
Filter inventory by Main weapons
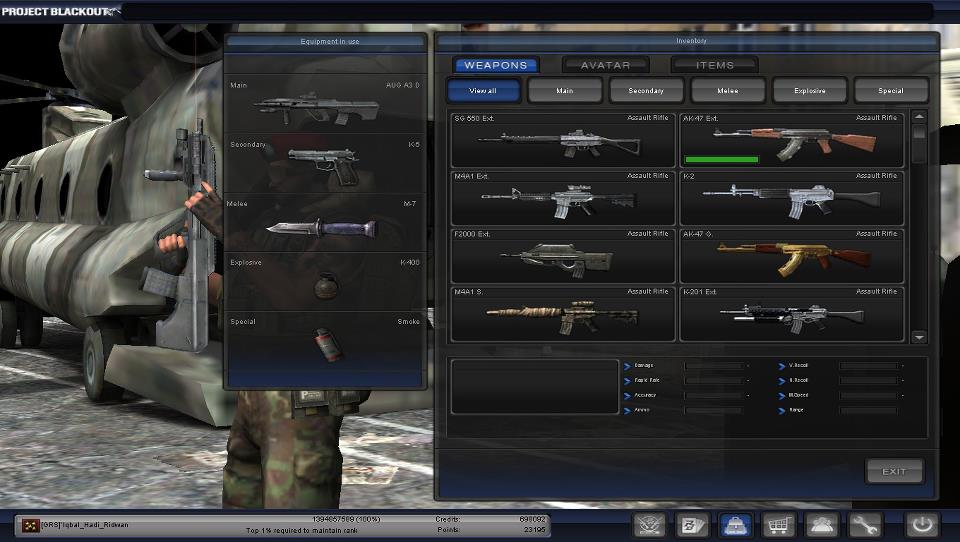pyautogui.click(x=564, y=90)
